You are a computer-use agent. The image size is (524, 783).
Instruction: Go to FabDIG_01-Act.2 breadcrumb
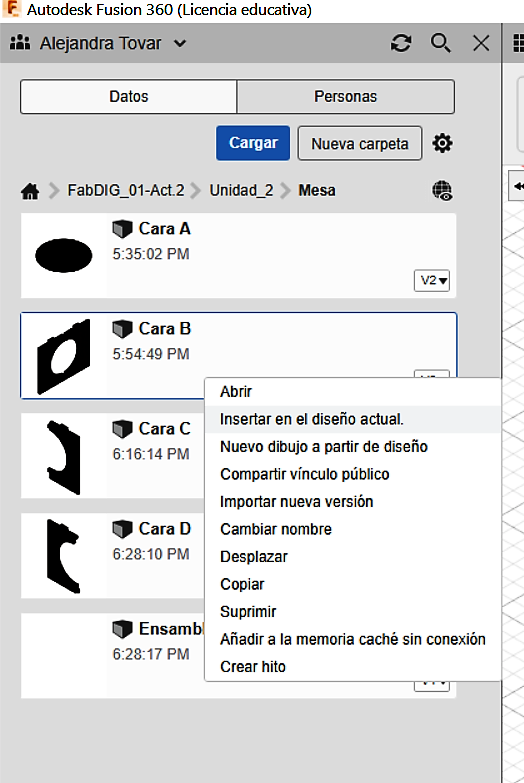[x=126, y=190]
